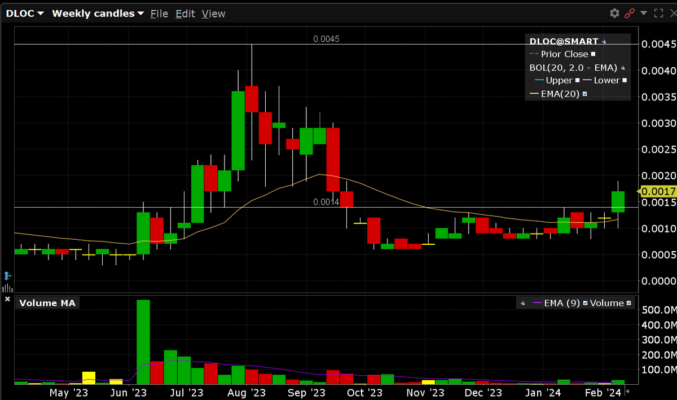Click the red chain link grouping icon
This screenshot has height=400, width=677.
[630, 13]
